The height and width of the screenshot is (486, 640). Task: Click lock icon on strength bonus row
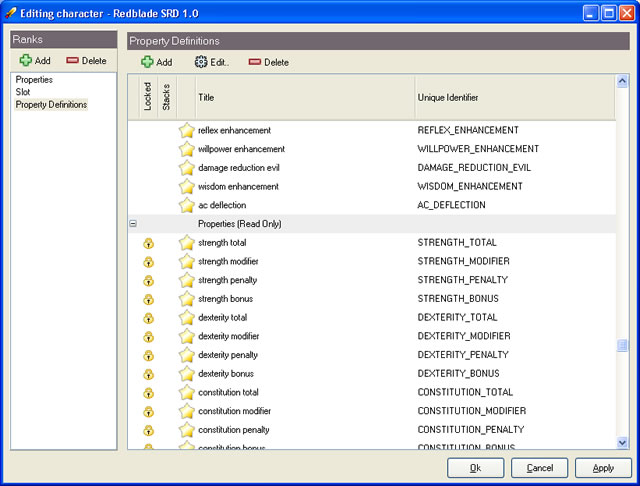click(149, 300)
